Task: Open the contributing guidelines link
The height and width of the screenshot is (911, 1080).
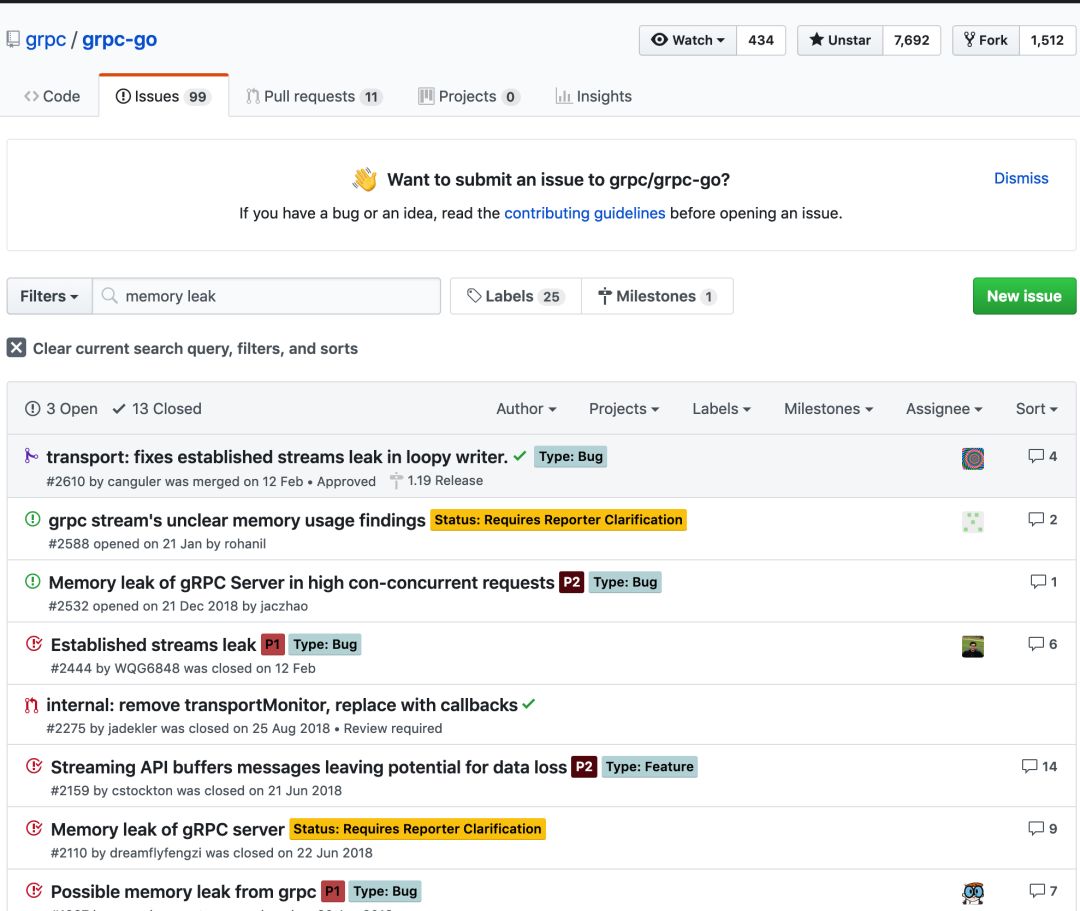Action: pos(585,213)
